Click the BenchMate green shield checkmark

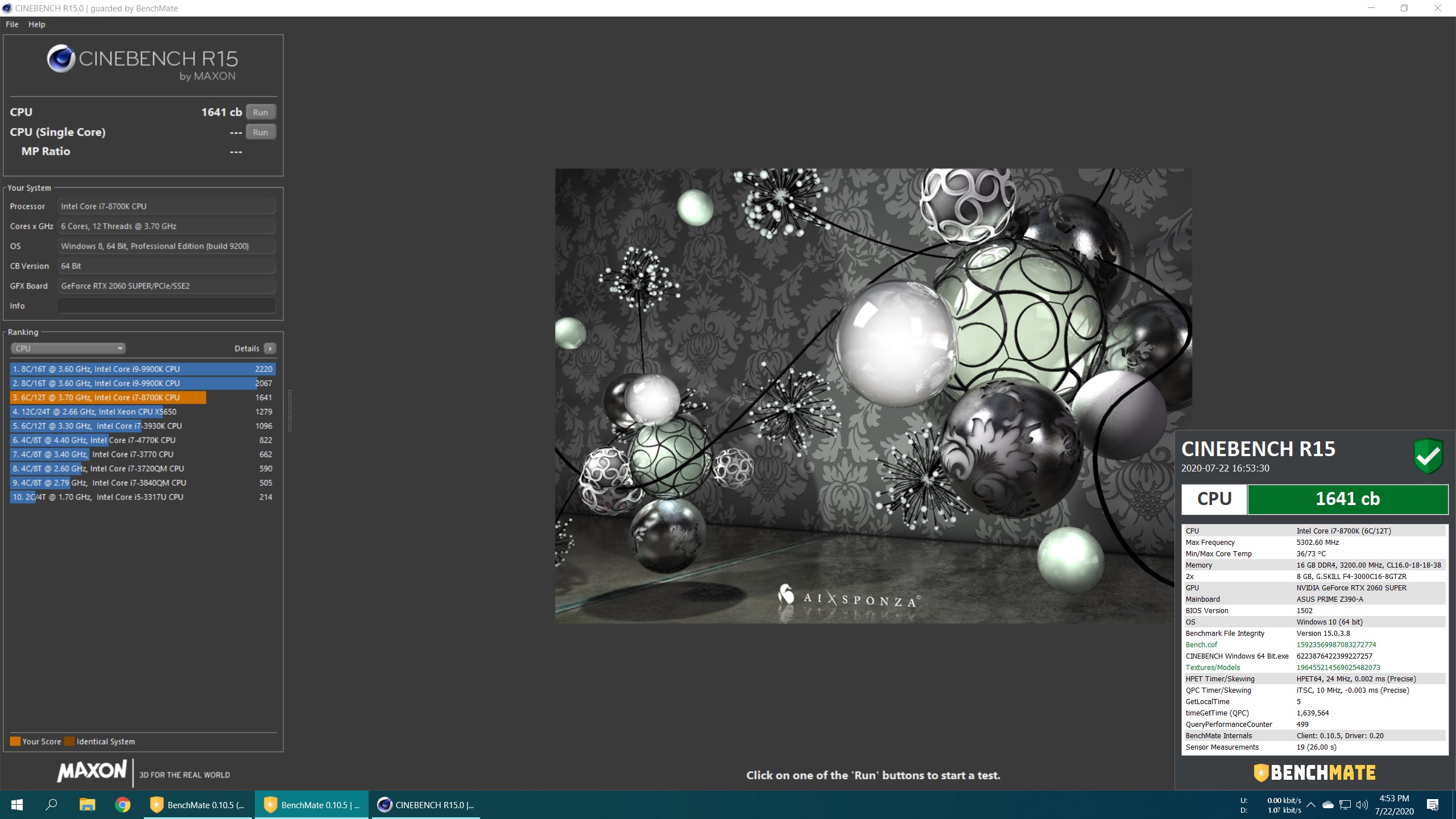pyautogui.click(x=1428, y=456)
